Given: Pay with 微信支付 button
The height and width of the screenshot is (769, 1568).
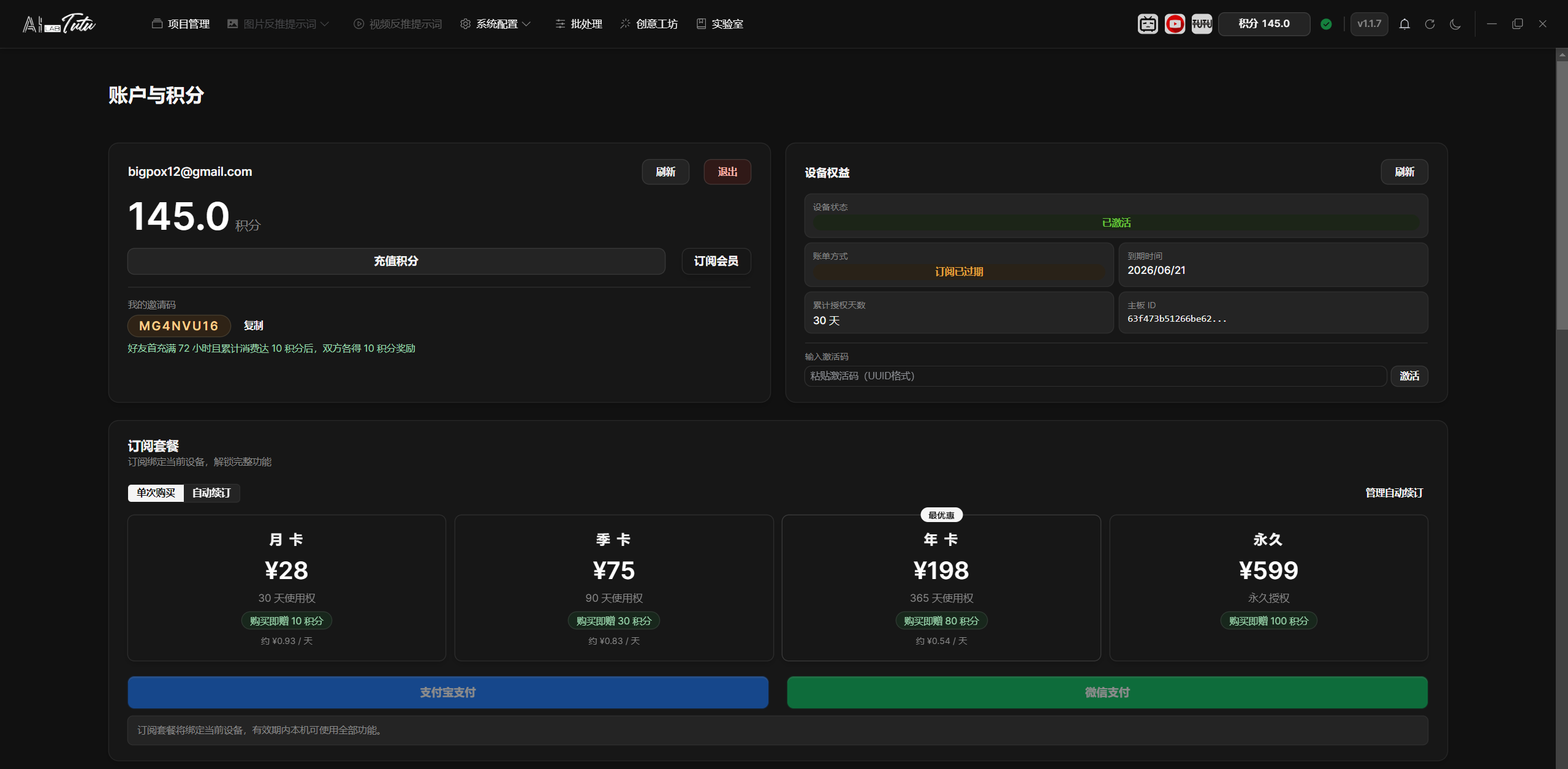Looking at the screenshot, I should coord(1107,692).
